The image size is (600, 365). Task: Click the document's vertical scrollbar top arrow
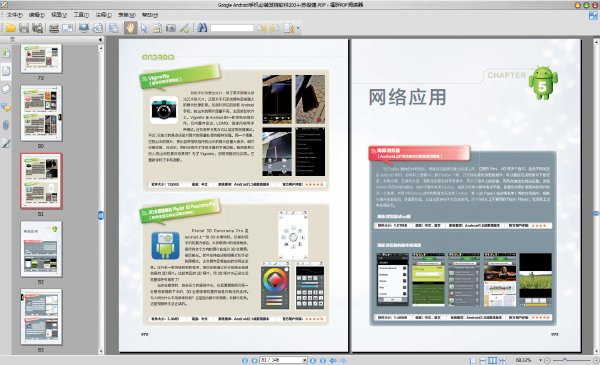click(596, 41)
